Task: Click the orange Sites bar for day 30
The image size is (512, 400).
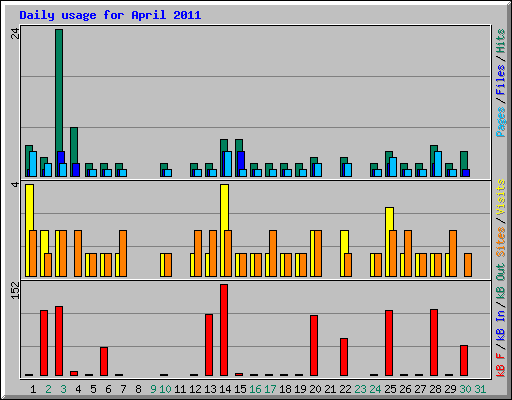Action: click(468, 265)
